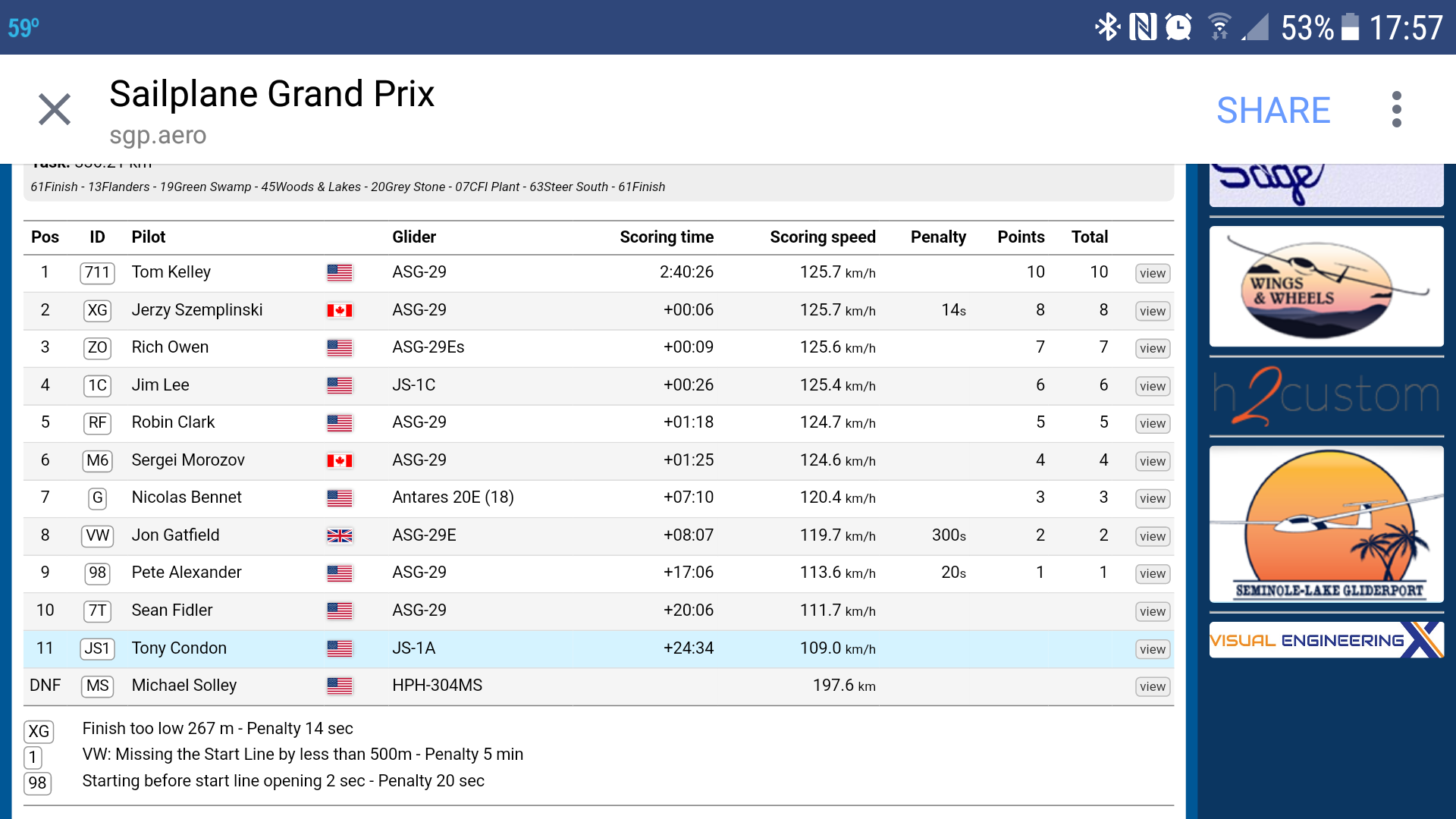1456x819 pixels.
Task: Click the task waypoint list text
Action: 348,187
